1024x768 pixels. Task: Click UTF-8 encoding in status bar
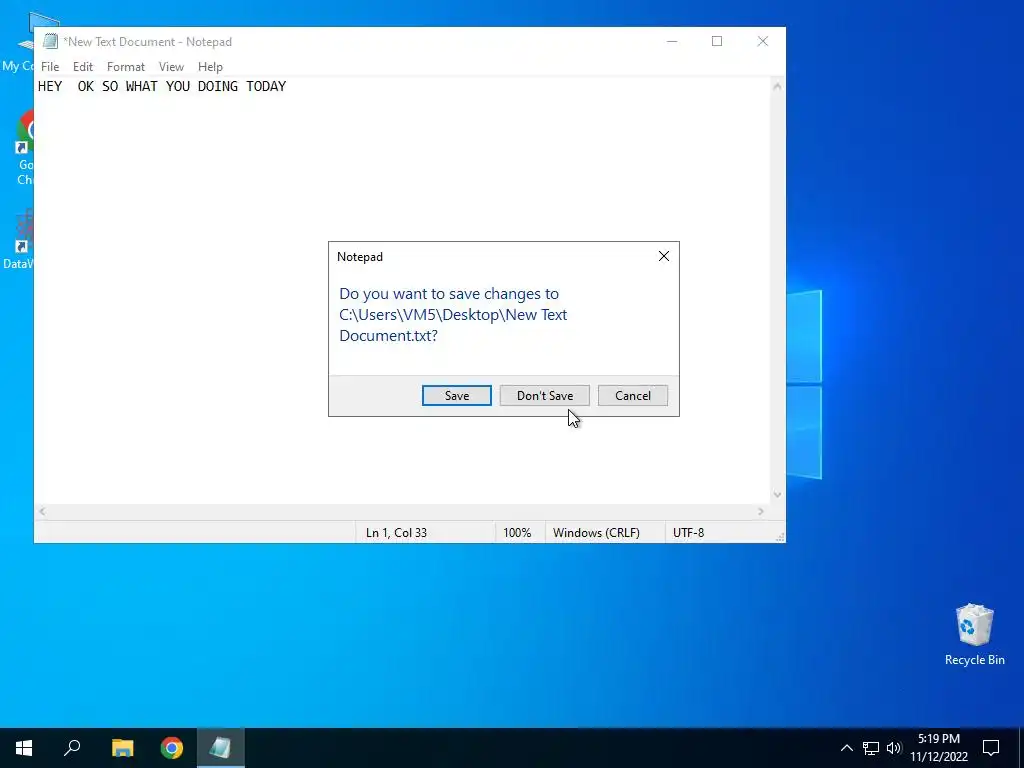688,532
